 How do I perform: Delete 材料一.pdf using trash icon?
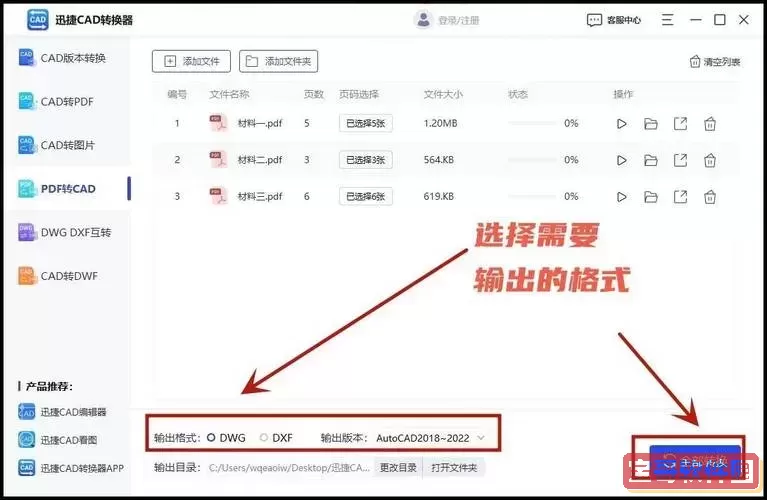(710, 124)
